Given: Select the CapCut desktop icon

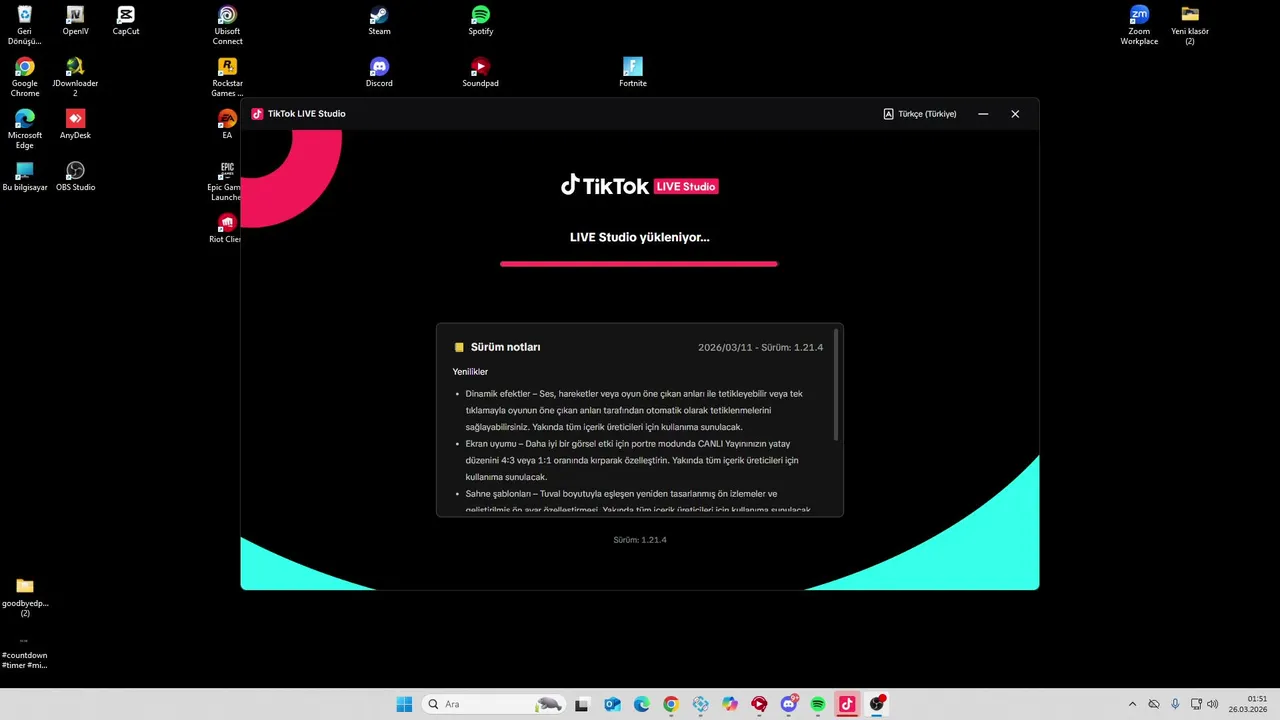Looking at the screenshot, I should (126, 21).
